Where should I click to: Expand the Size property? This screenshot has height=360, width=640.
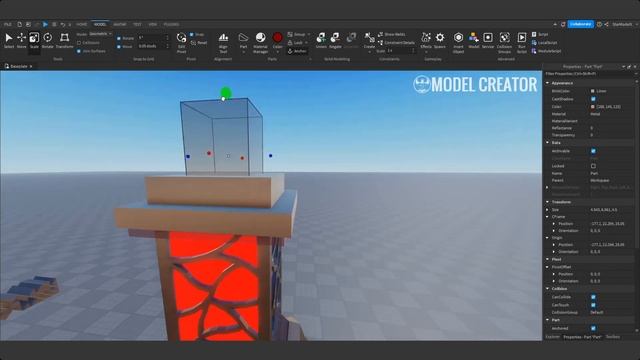547,210
